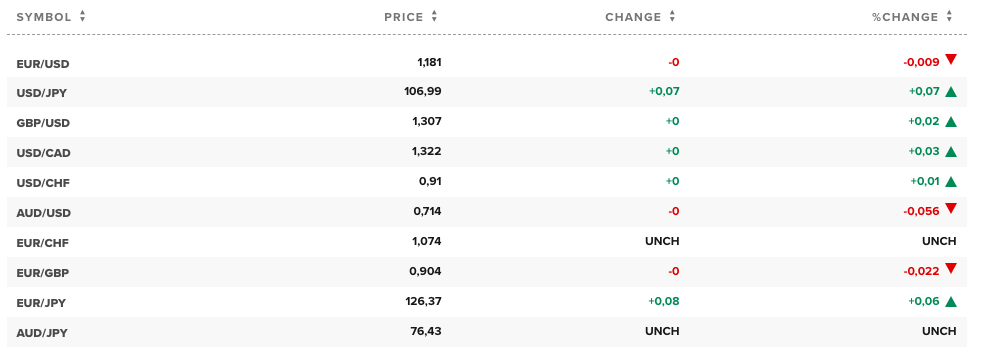Sort table by SYMBOL column arrows
Image resolution: width=985 pixels, height=361 pixels.
click(82, 17)
